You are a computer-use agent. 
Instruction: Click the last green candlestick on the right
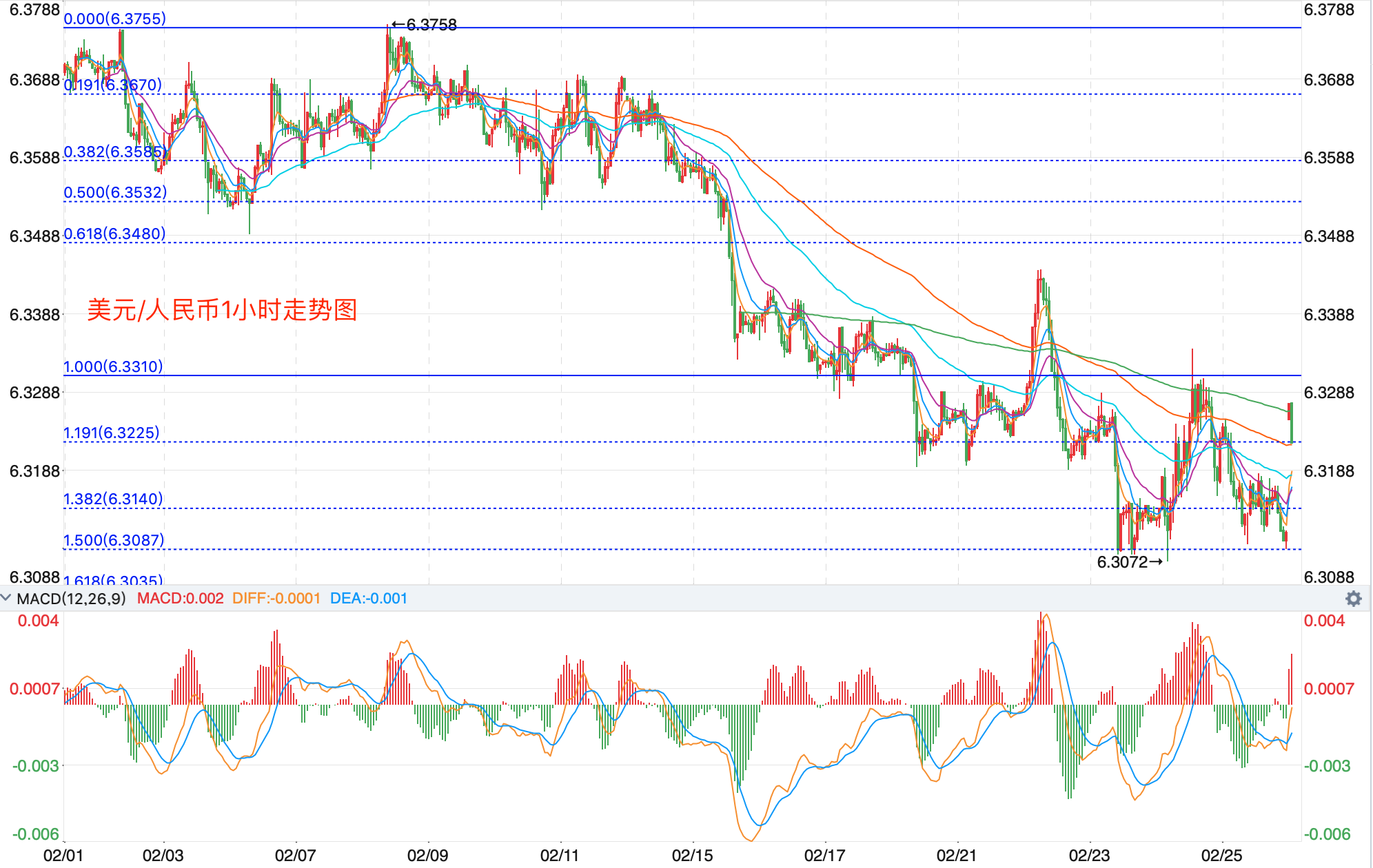click(1291, 422)
